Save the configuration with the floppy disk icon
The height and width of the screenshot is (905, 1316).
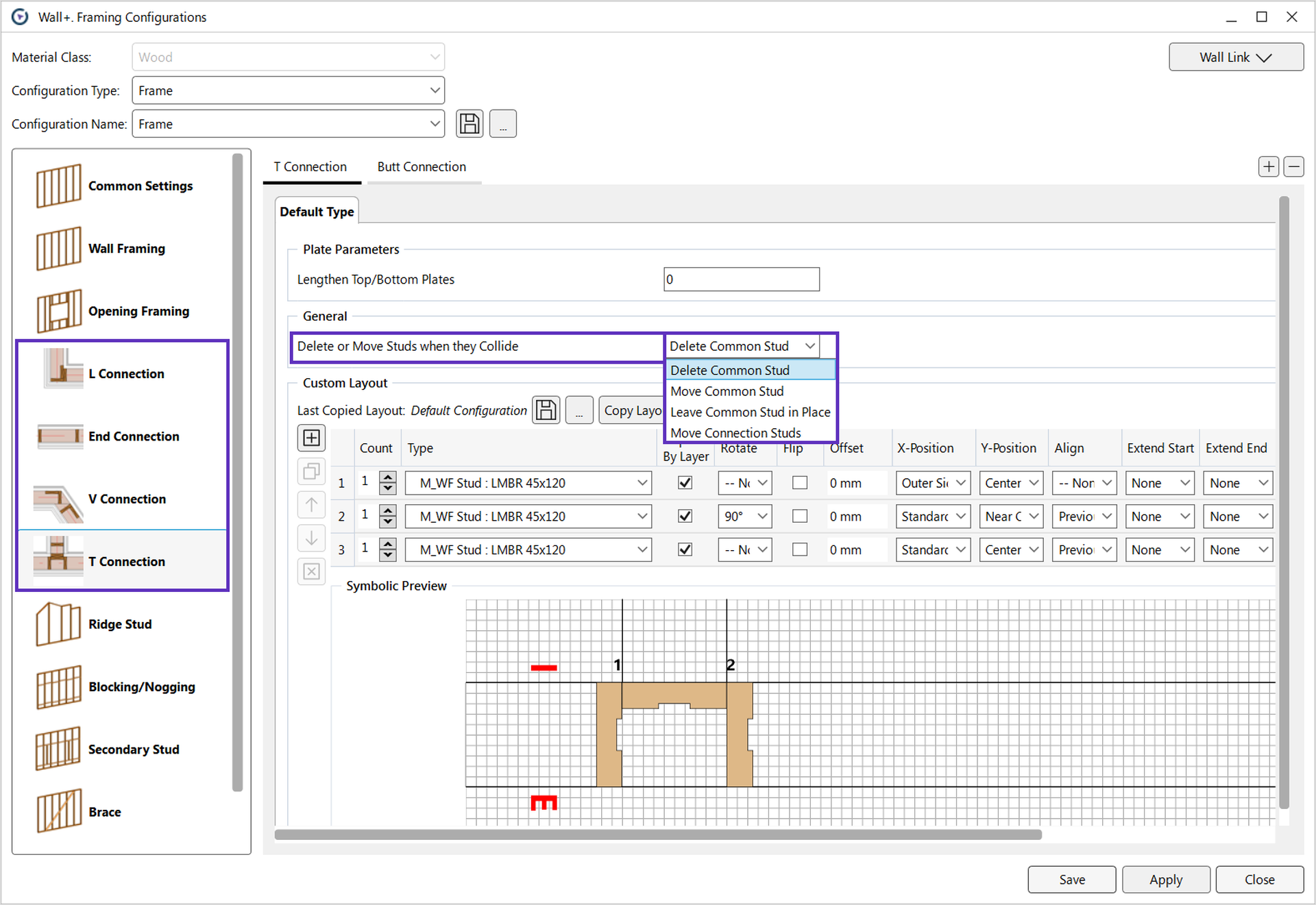click(469, 123)
